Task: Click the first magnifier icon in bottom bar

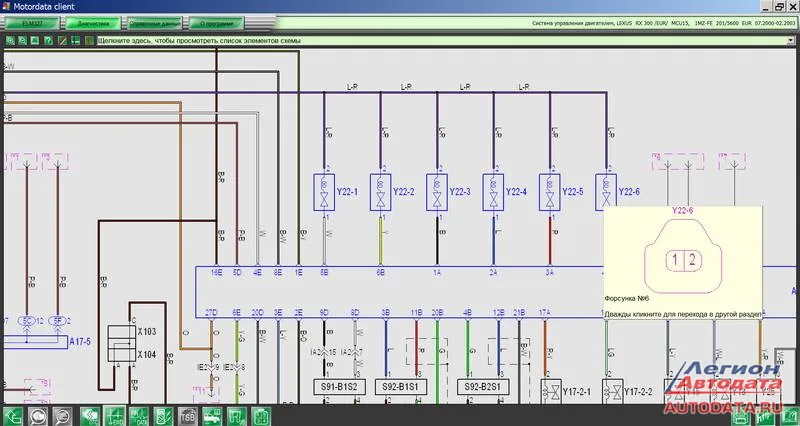Action: 38,416
